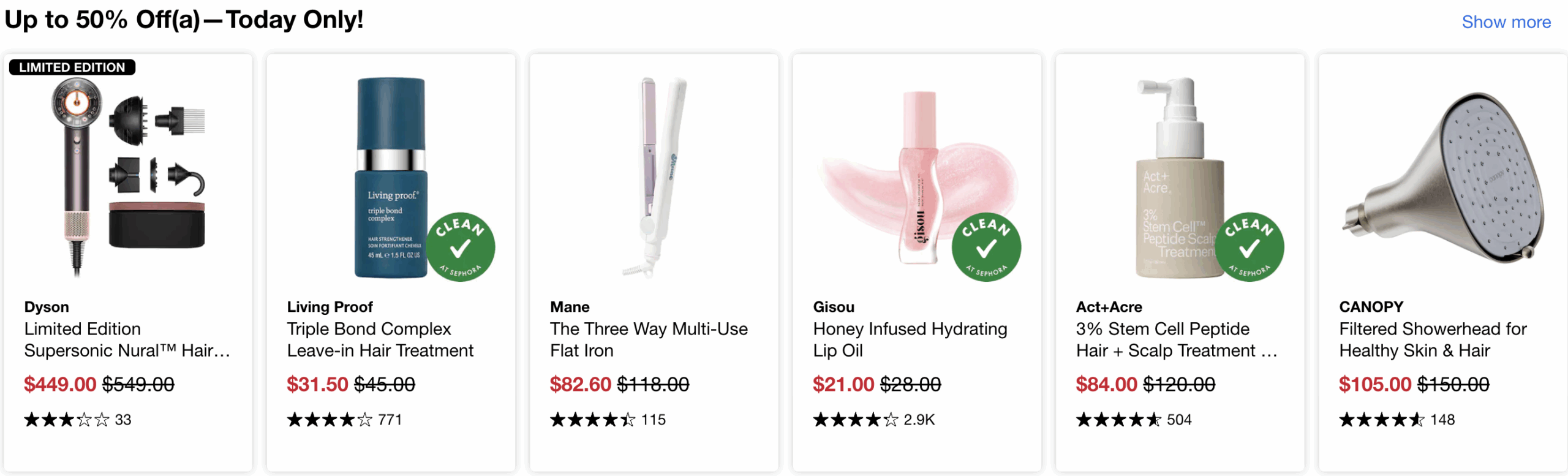Viewport: 1568px width, 476px height.
Task: Open Filtered Showerhead for Healthy Skin title
Action: [1432, 339]
